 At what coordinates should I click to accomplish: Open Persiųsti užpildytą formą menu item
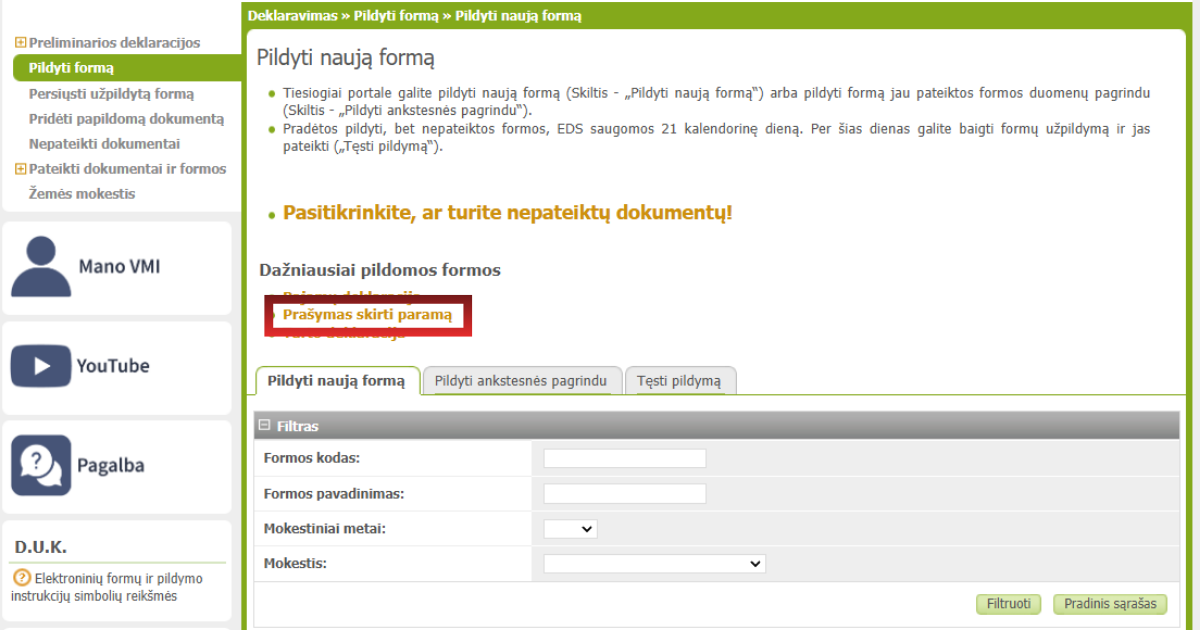point(111,94)
